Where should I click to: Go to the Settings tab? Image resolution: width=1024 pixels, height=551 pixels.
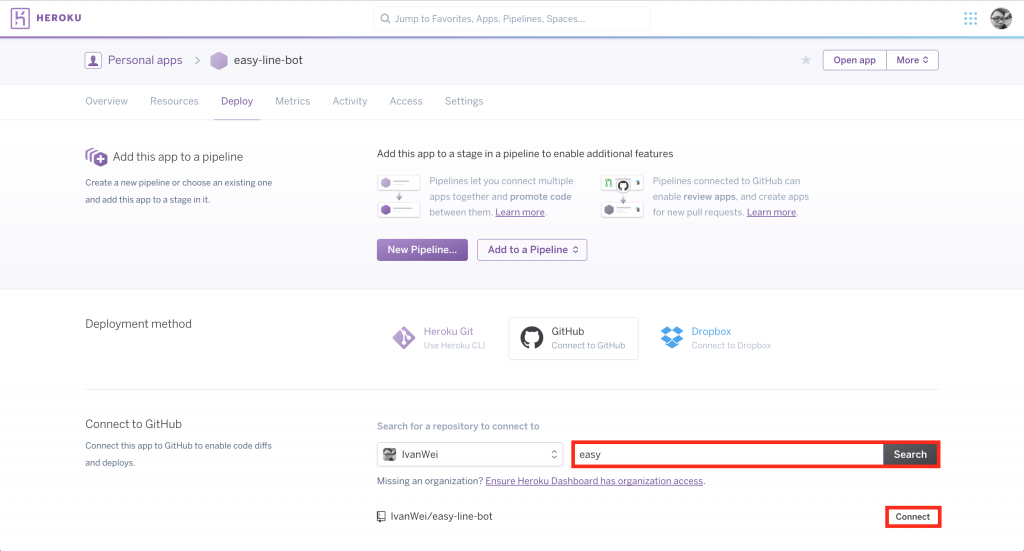(464, 101)
